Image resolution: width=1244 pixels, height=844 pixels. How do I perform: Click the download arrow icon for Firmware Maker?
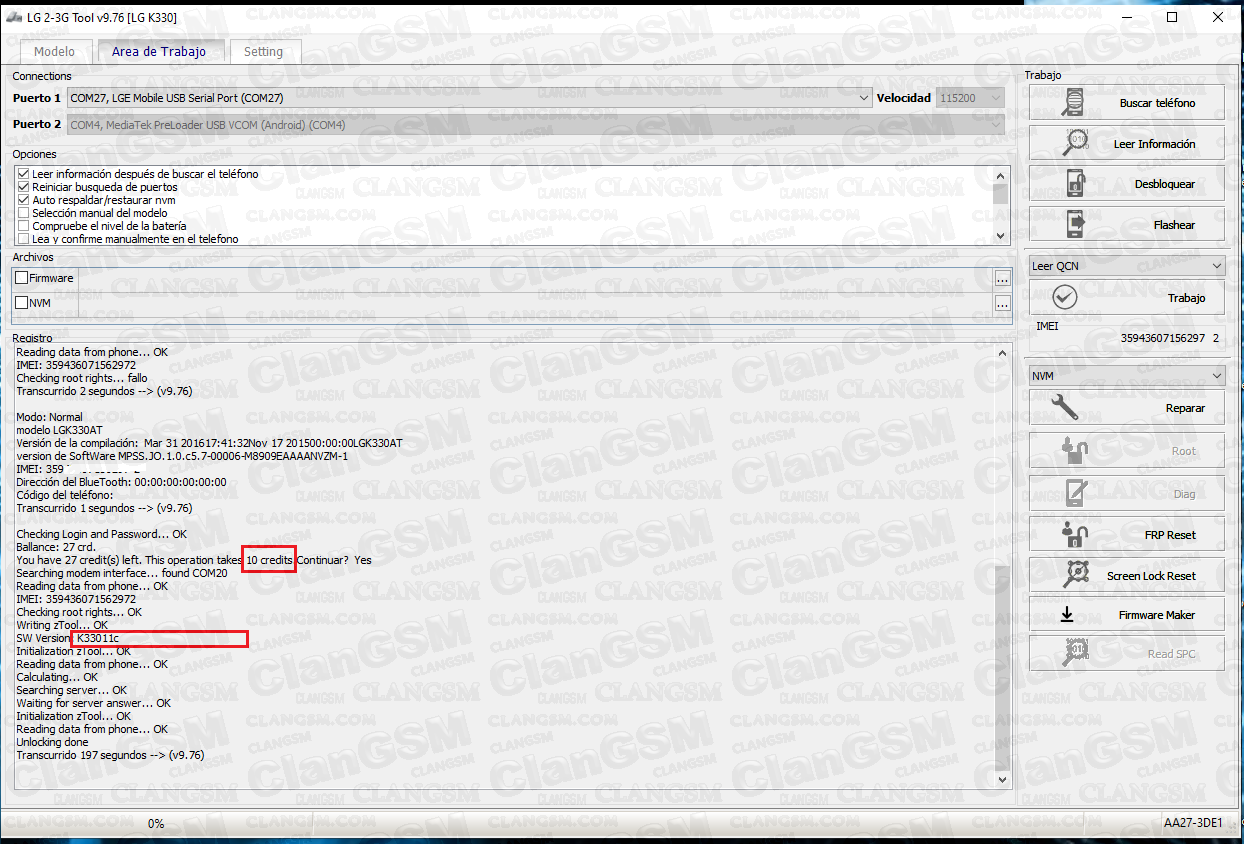[x=1067, y=615]
